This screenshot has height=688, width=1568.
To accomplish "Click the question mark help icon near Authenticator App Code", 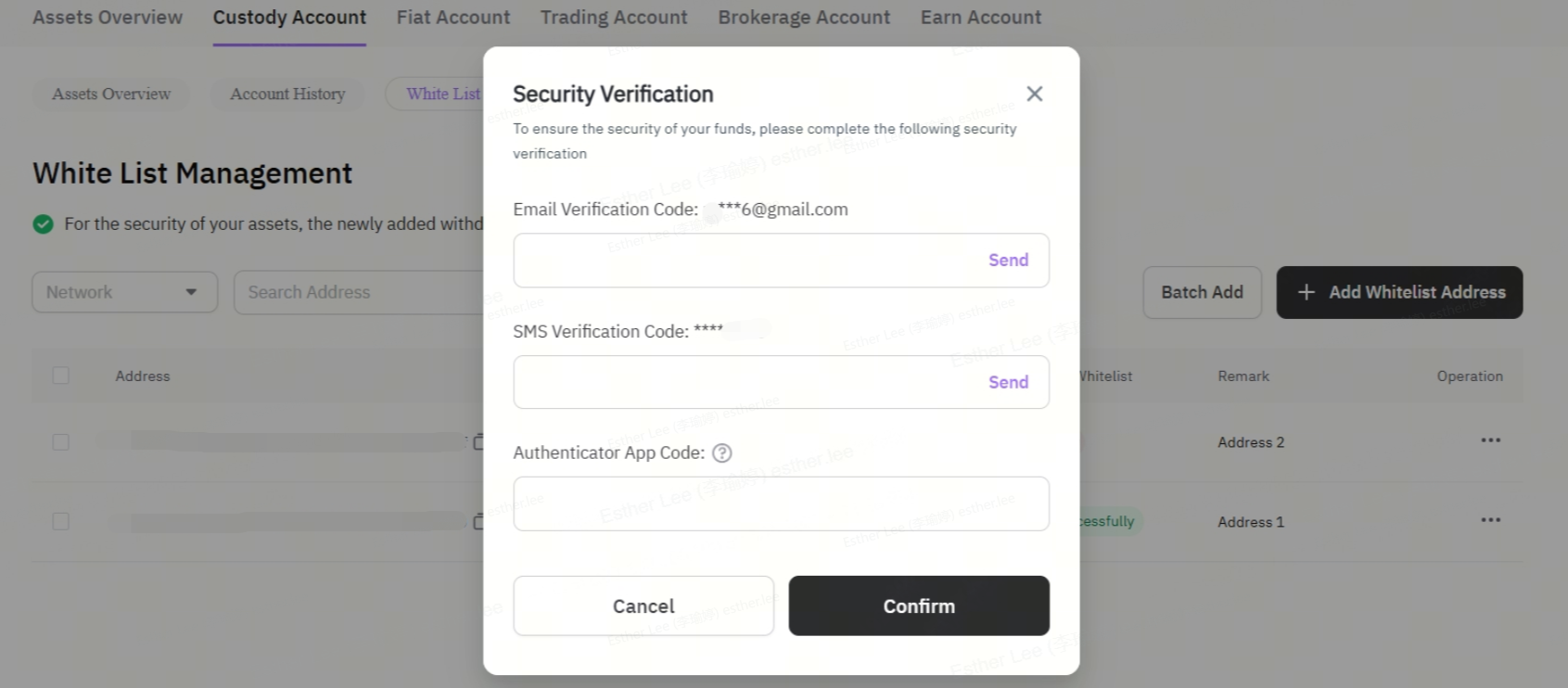I will pos(722,452).
